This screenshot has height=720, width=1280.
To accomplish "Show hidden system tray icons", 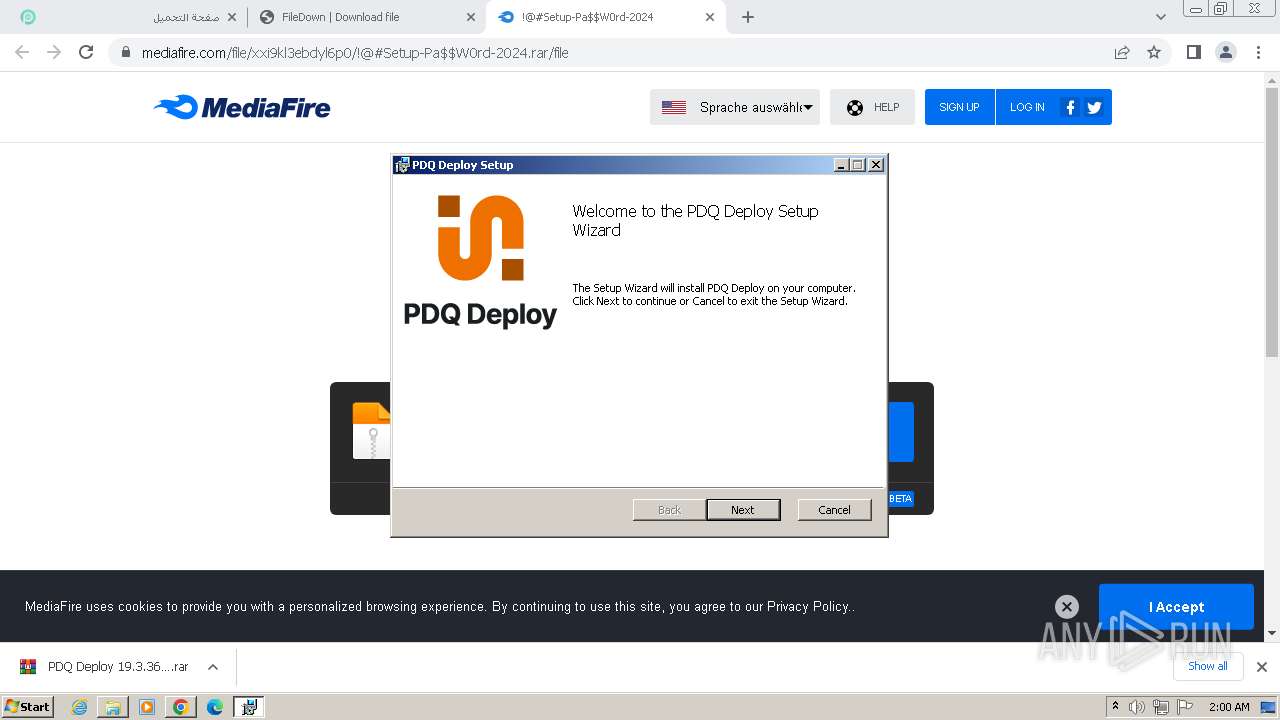I will [1115, 707].
